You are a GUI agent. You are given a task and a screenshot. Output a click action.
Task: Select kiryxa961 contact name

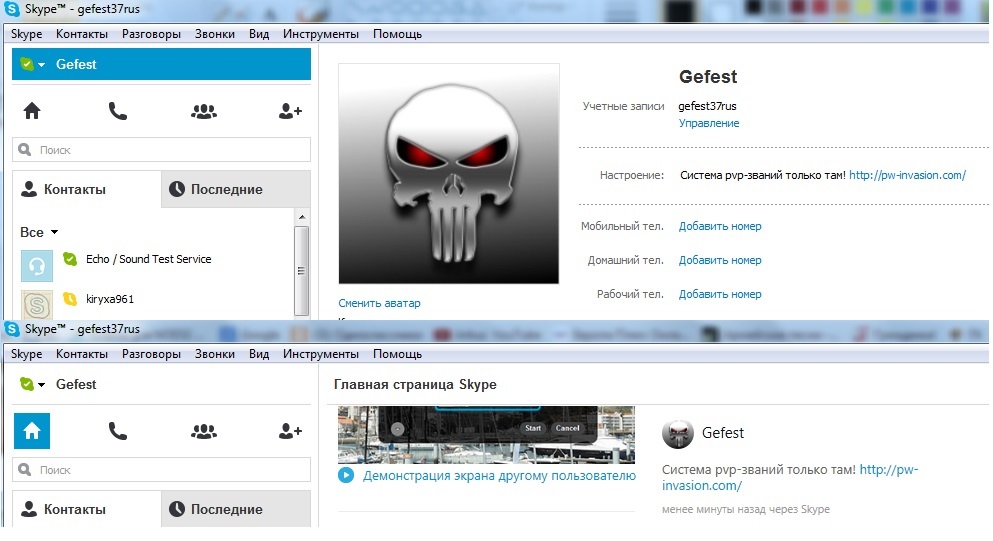110,299
